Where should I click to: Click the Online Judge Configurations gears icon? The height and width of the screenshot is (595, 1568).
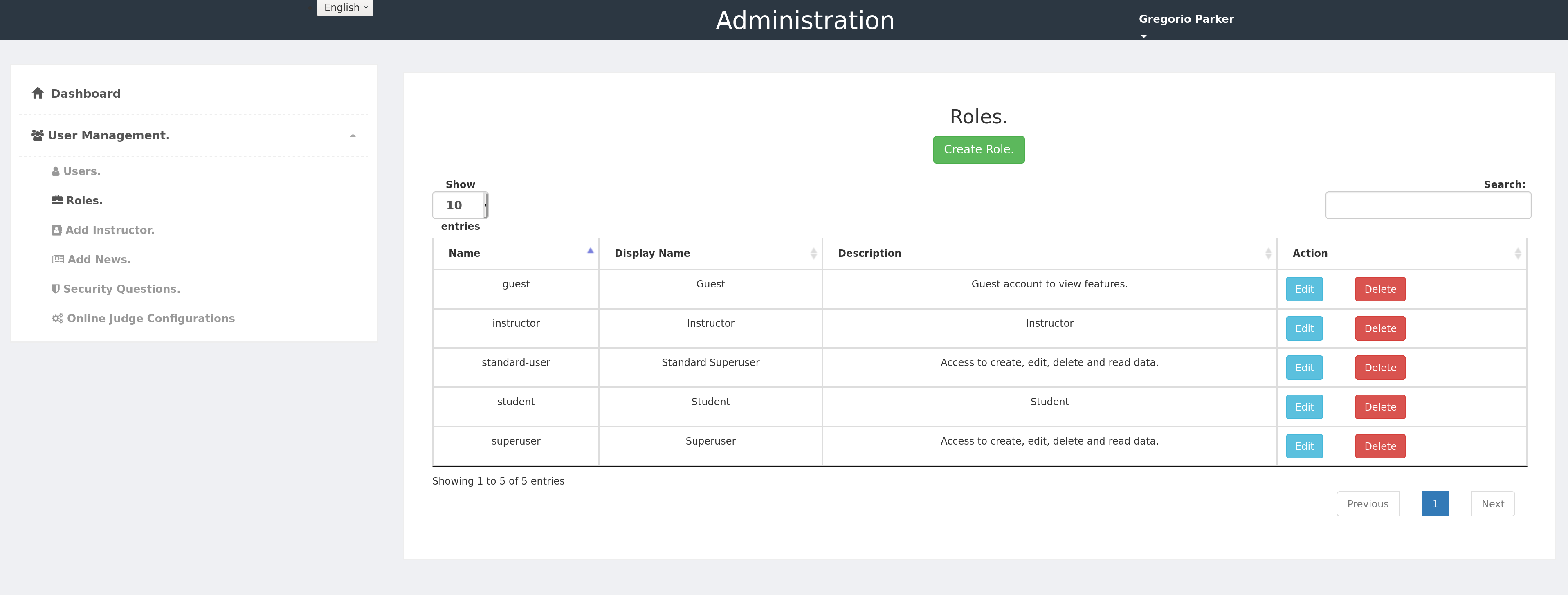[57, 318]
